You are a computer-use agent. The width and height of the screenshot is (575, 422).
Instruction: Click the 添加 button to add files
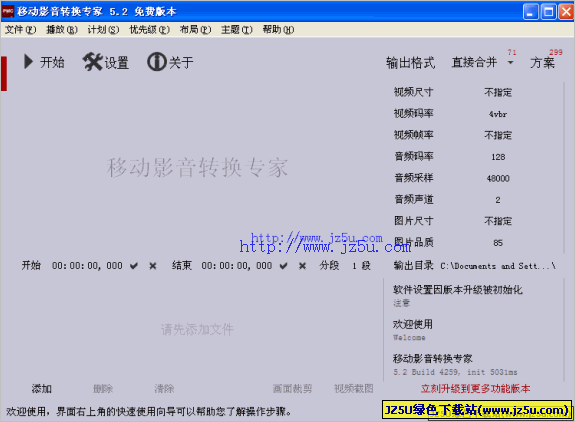(41, 389)
